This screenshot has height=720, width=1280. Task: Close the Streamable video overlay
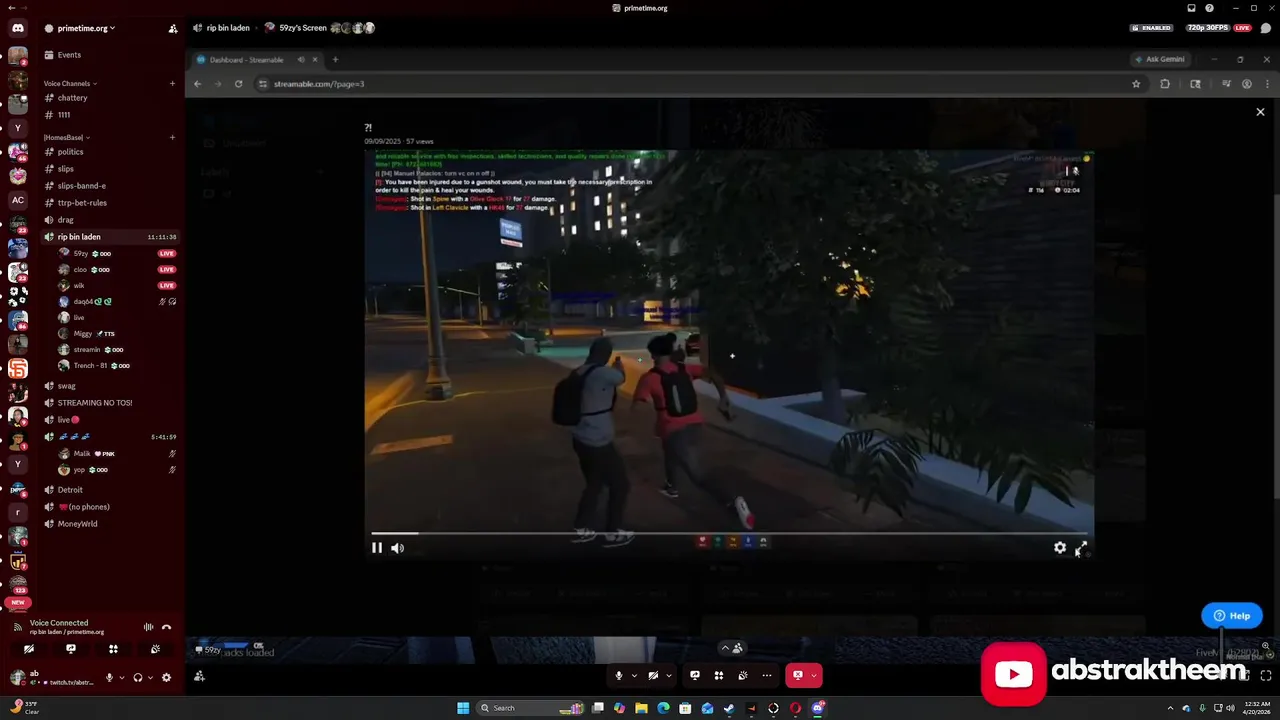(x=1260, y=112)
